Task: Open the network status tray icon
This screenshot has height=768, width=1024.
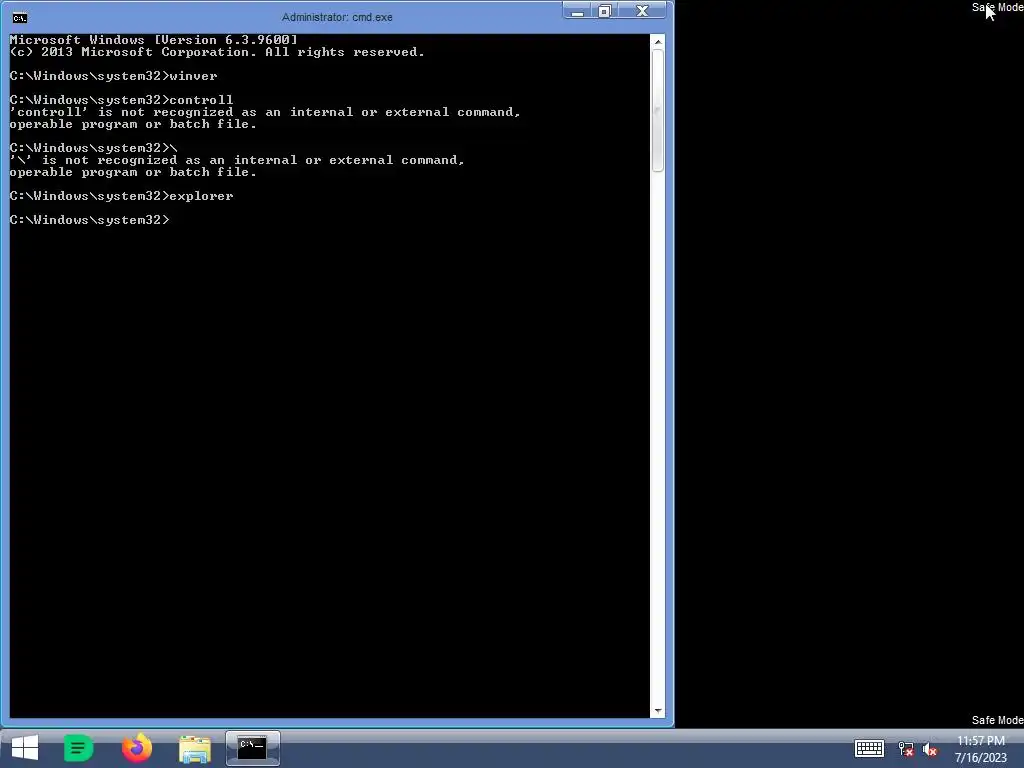Action: tap(906, 748)
